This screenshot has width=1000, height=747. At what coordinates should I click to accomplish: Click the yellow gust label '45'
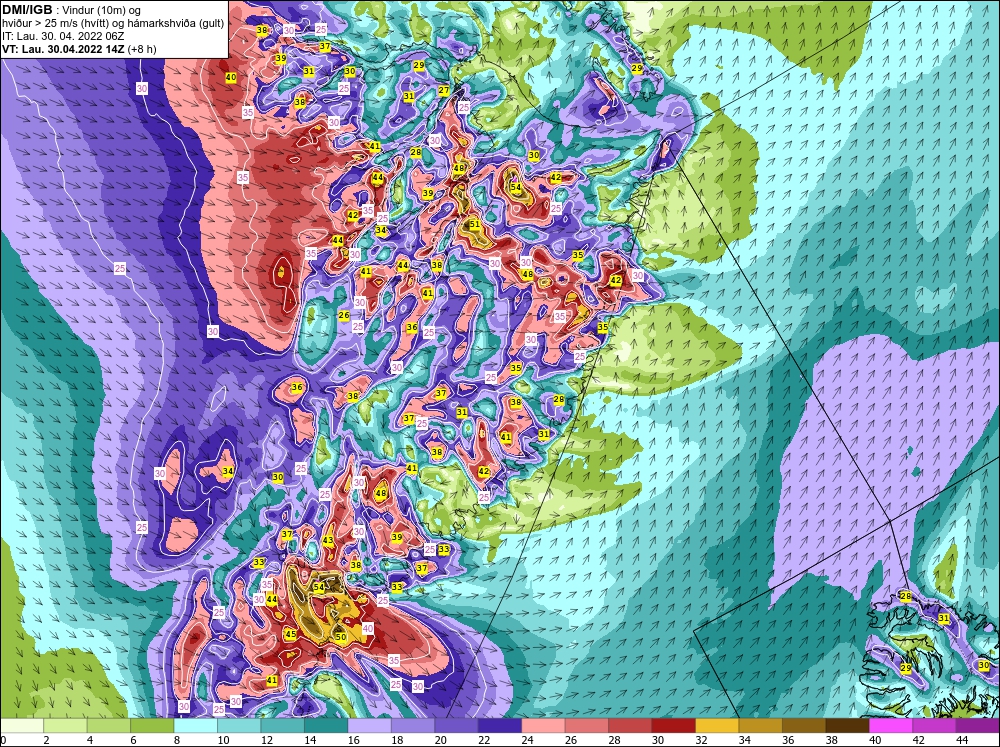(x=290, y=634)
